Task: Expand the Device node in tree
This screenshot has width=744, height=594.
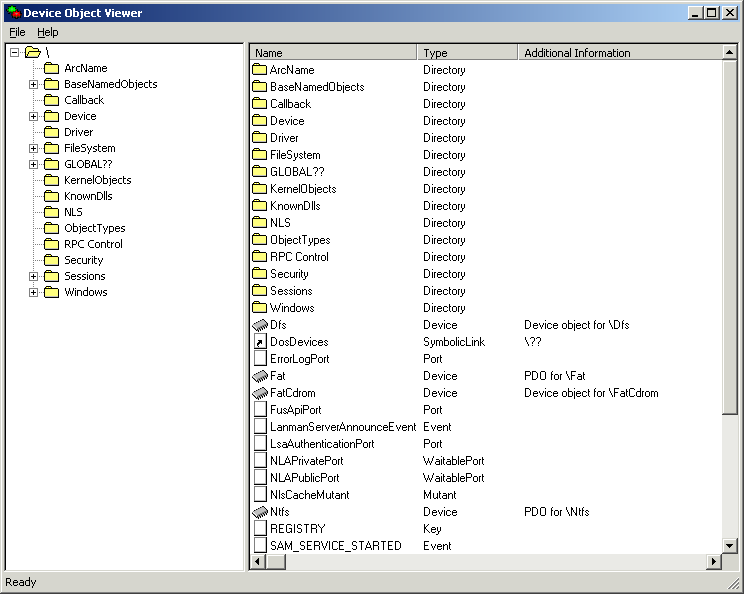Action: (x=33, y=116)
